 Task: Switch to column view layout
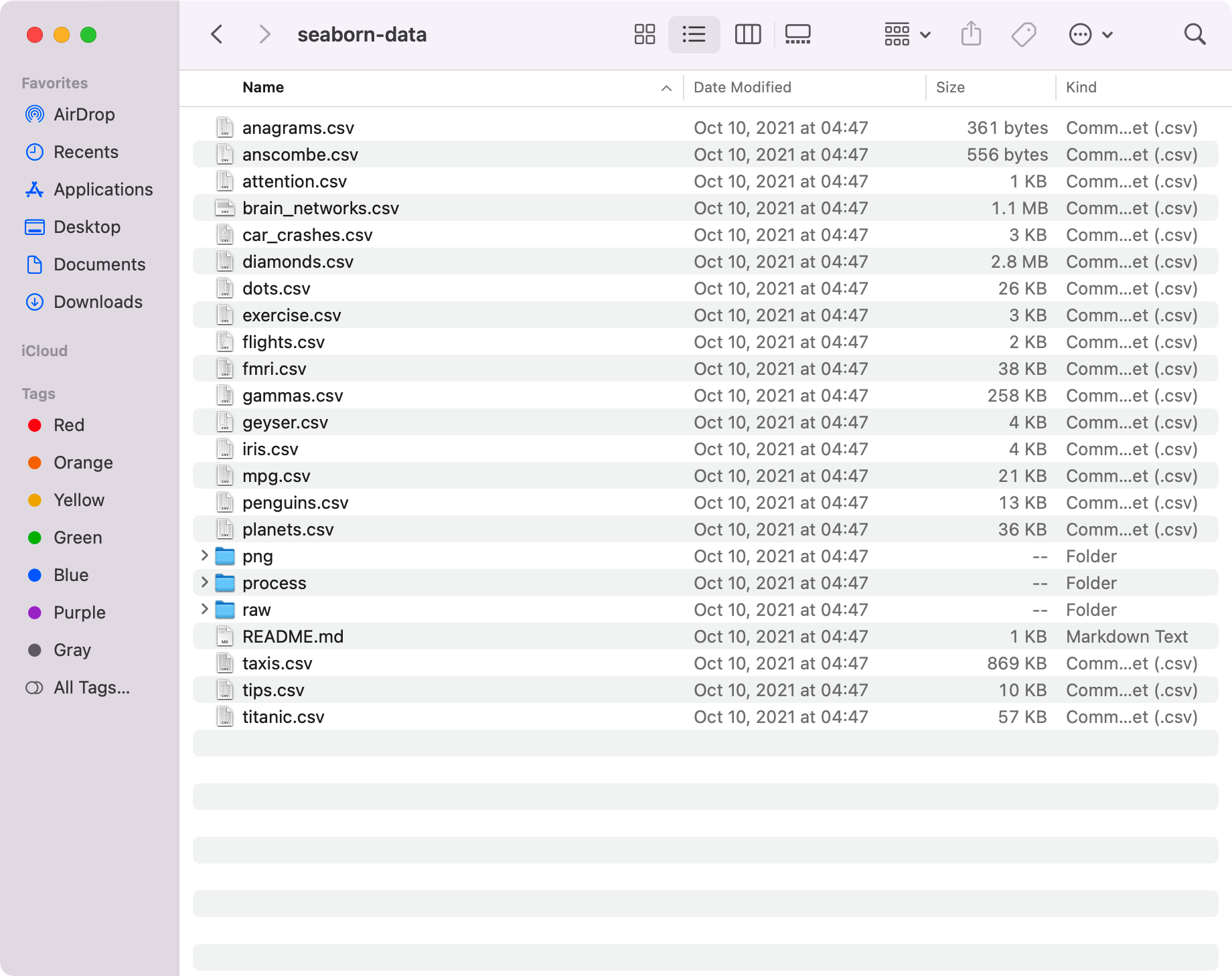748,33
